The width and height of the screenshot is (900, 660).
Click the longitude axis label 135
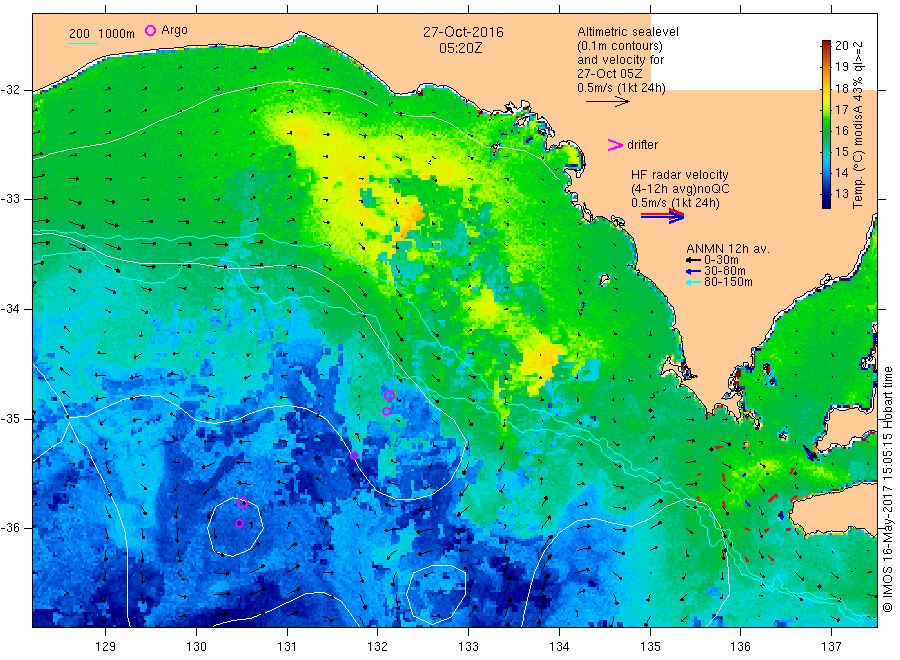tap(650, 647)
